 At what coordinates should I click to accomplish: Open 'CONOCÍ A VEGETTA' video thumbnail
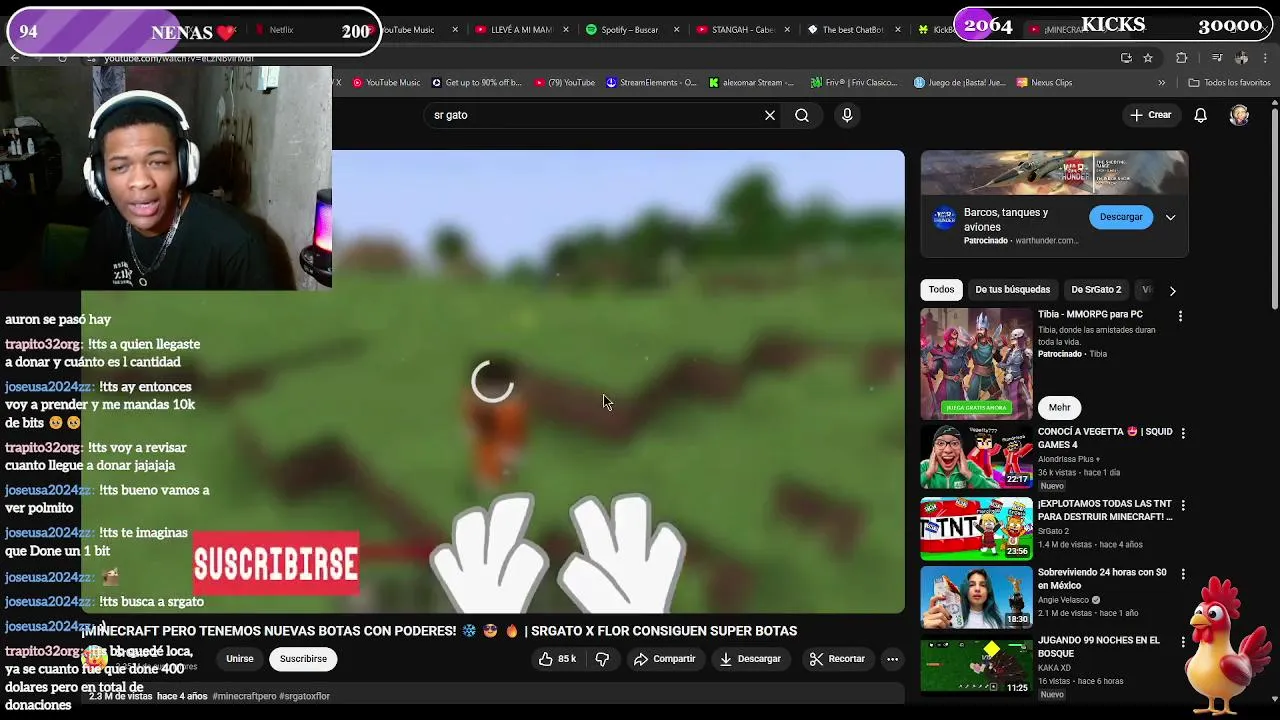pos(976,457)
